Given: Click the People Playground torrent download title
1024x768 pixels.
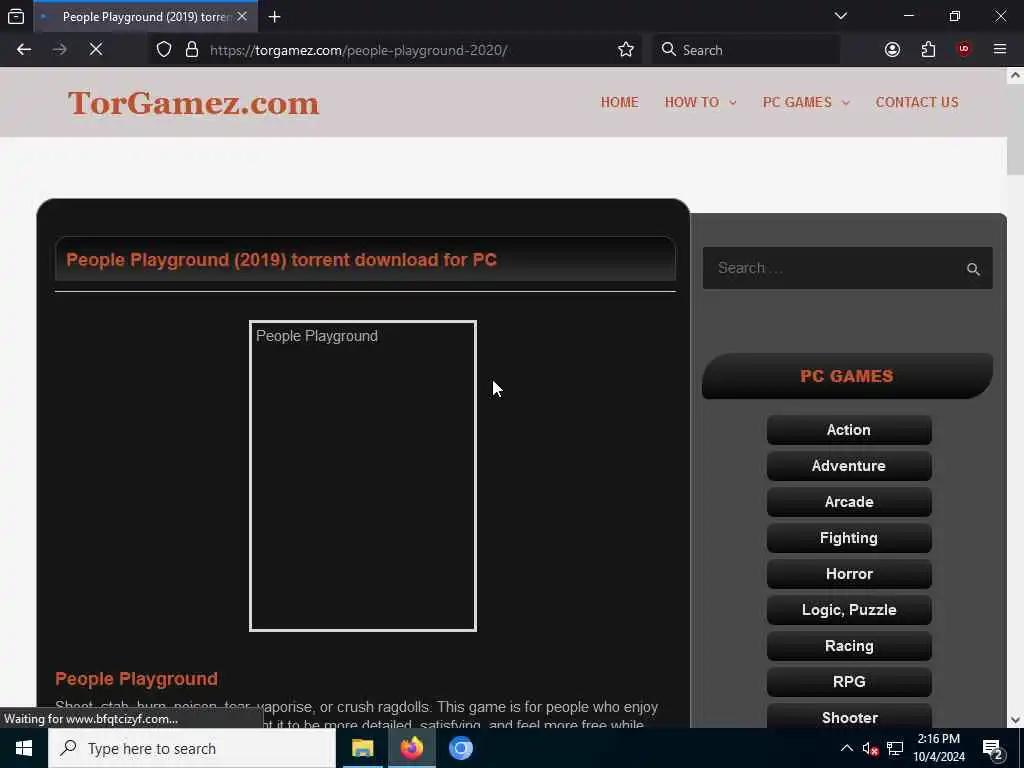Looking at the screenshot, I should pyautogui.click(x=281, y=260).
